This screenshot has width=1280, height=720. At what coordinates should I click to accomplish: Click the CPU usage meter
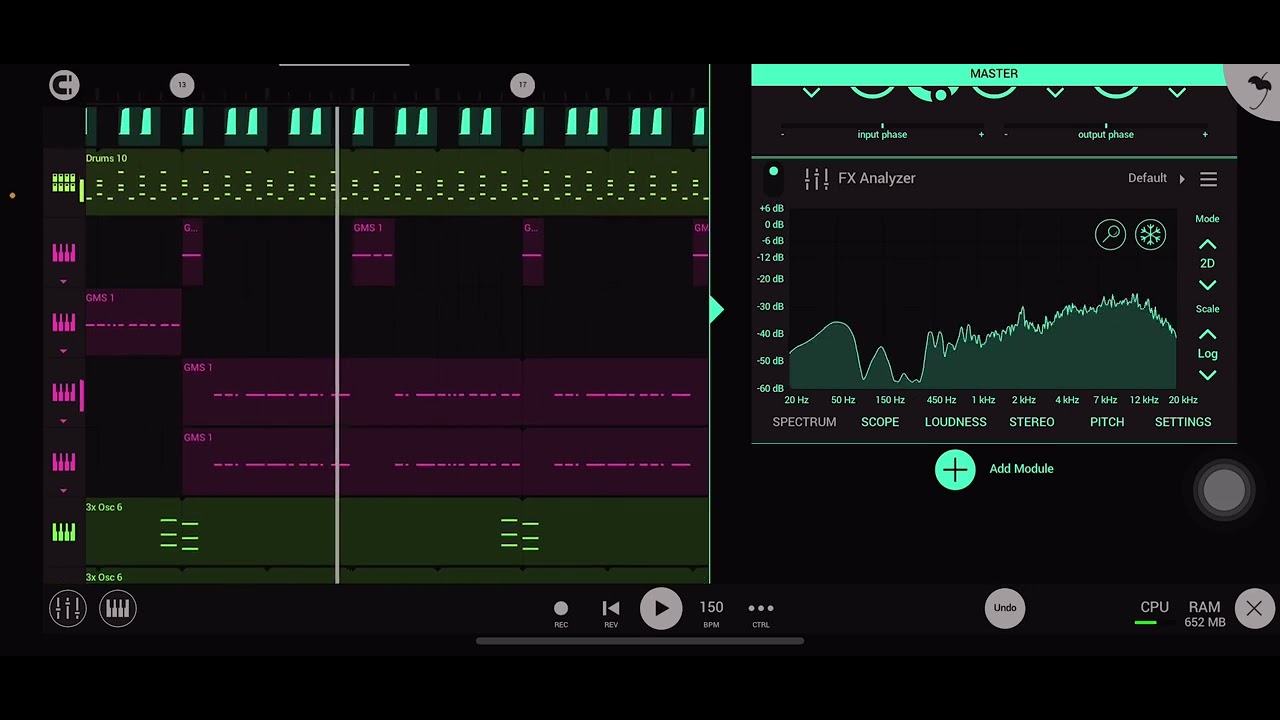pyautogui.click(x=1154, y=614)
